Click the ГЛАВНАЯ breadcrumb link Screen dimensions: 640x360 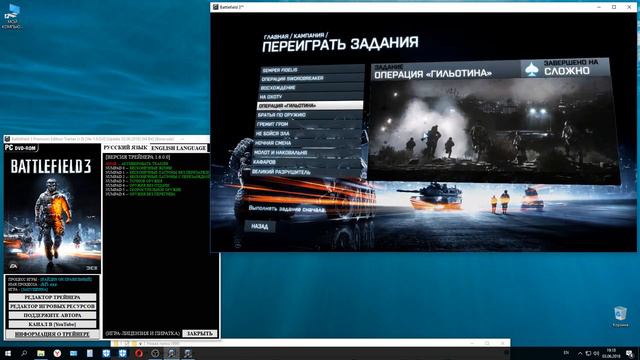(x=276, y=37)
